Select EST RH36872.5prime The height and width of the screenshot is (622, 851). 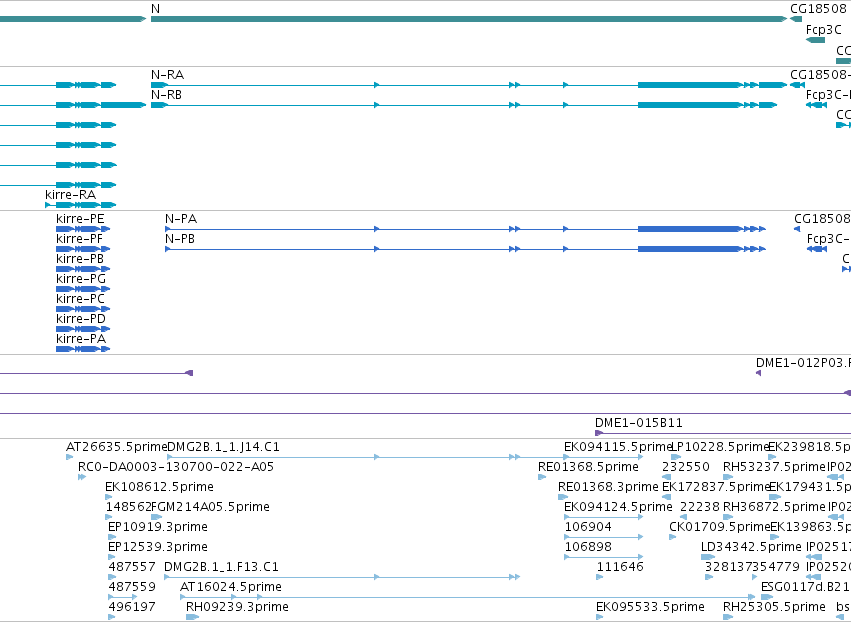[774, 507]
